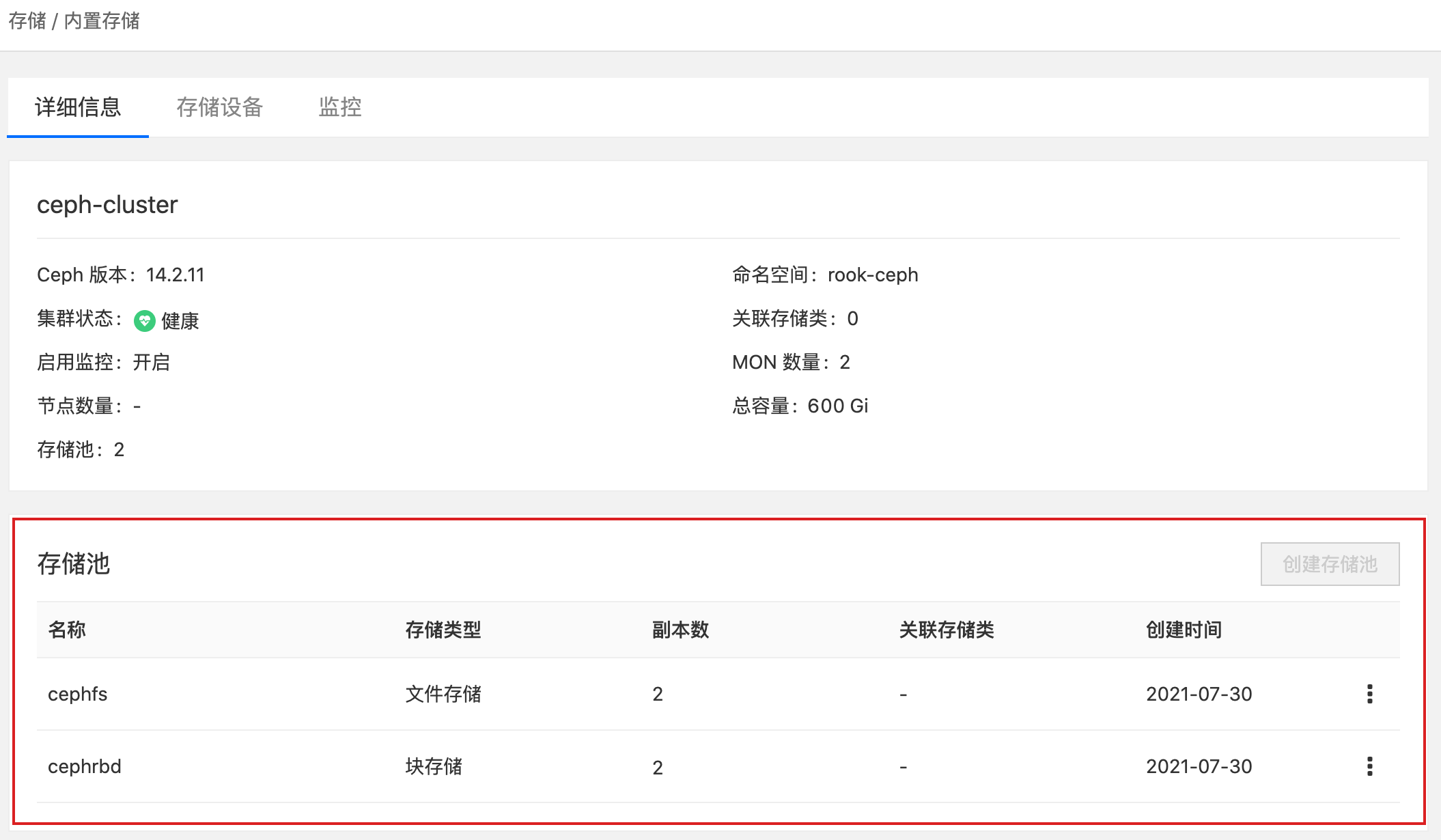
Task: Click the 块存储 type cell for cephrbd
Action: point(434,766)
